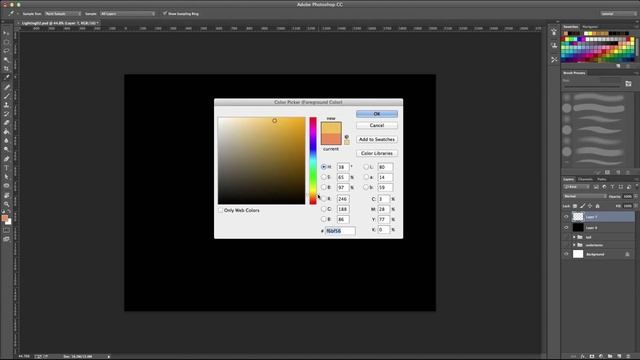Select the H hue radio button
Screen dimensions: 640x360
pyautogui.click(x=324, y=167)
